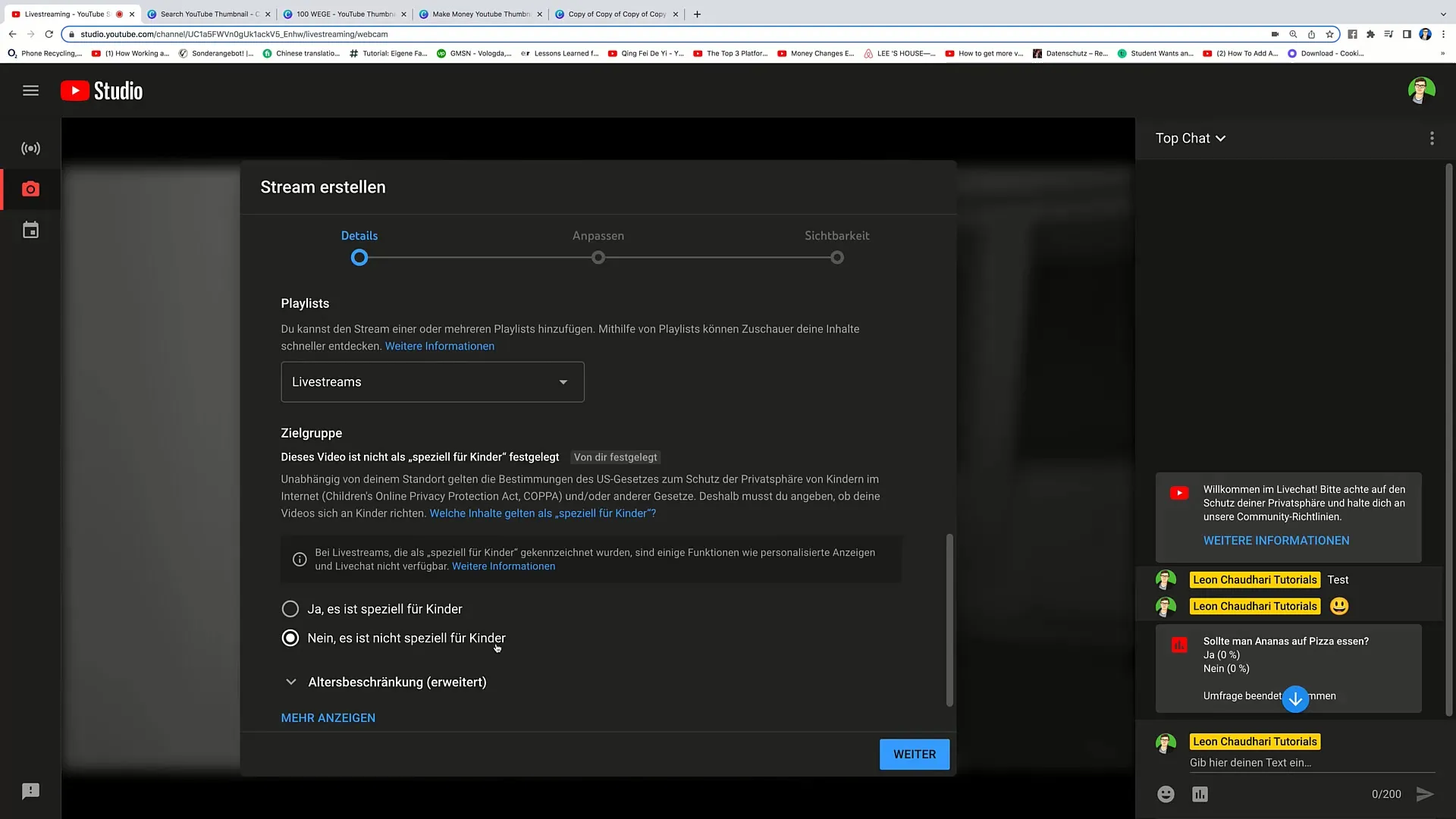1456x819 pixels.
Task: Open a new browser tab
Action: point(697,14)
